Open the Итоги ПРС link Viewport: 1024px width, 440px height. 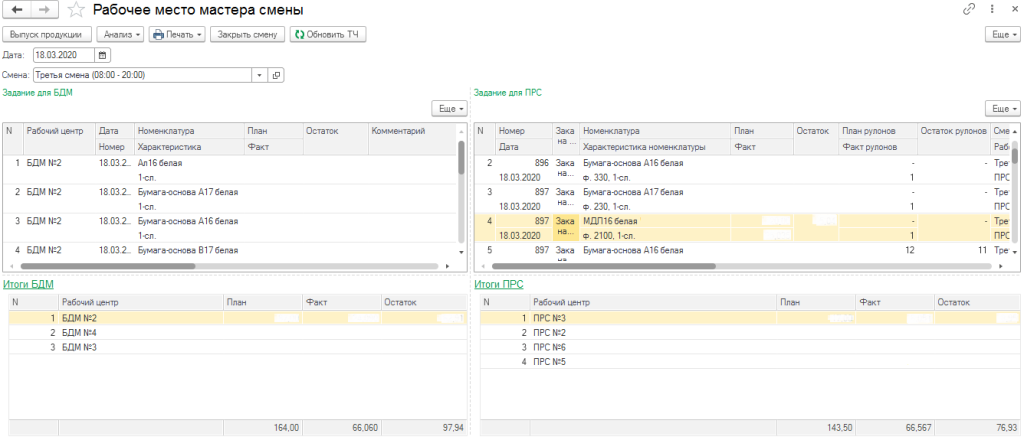[x=498, y=284]
